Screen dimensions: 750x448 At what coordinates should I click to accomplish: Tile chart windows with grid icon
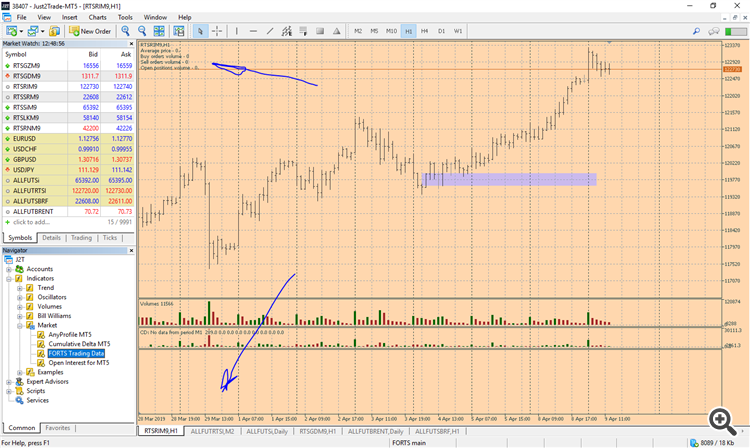coord(159,31)
